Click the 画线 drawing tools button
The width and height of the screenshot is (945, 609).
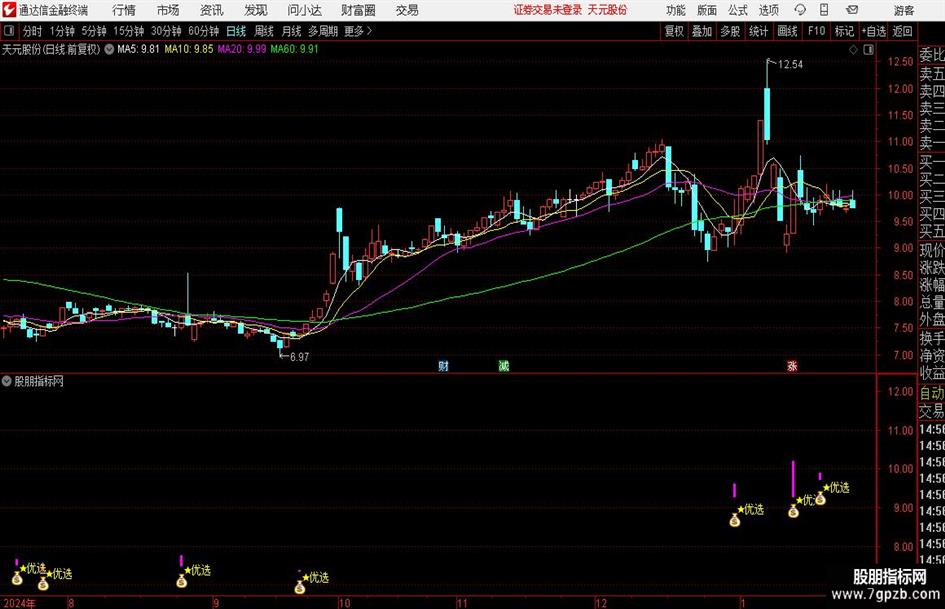(x=787, y=31)
